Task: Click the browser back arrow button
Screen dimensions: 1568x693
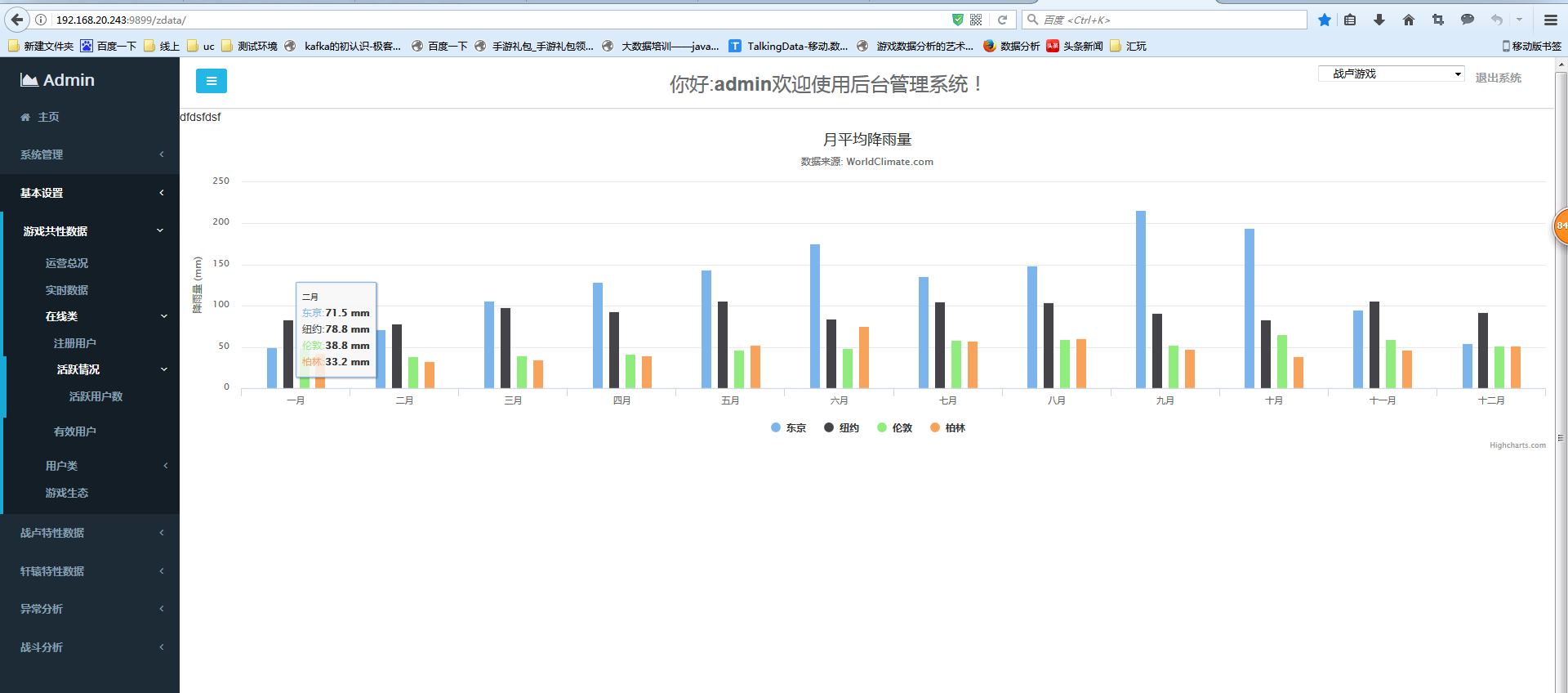Action: tap(16, 20)
